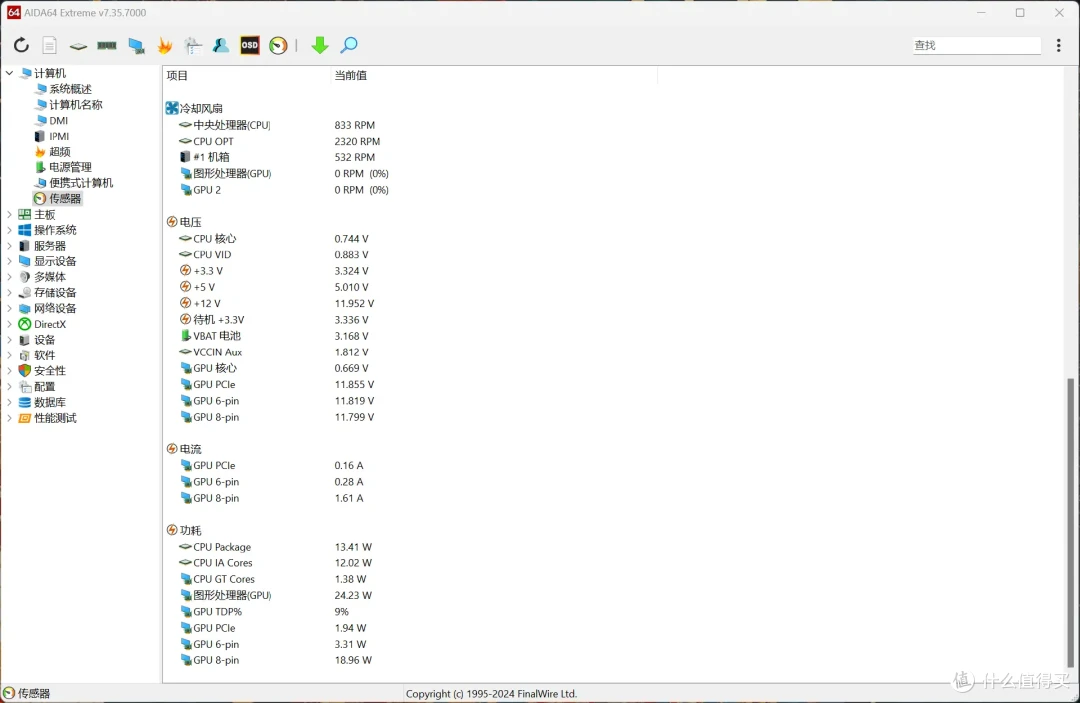Expand the 主板 tree node
The width and height of the screenshot is (1080, 703).
click(x=9, y=215)
